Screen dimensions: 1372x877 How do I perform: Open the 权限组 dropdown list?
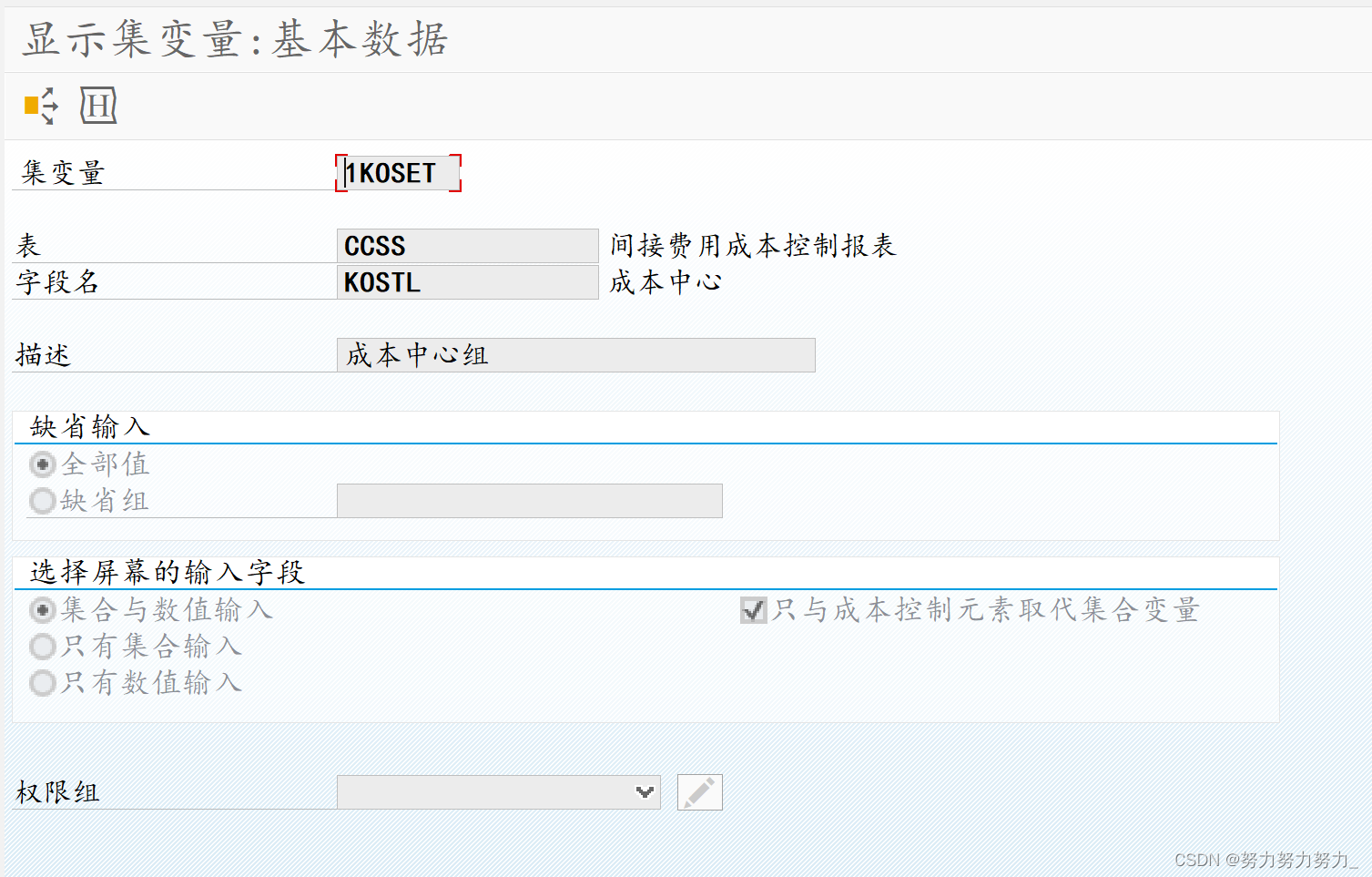[x=645, y=791]
